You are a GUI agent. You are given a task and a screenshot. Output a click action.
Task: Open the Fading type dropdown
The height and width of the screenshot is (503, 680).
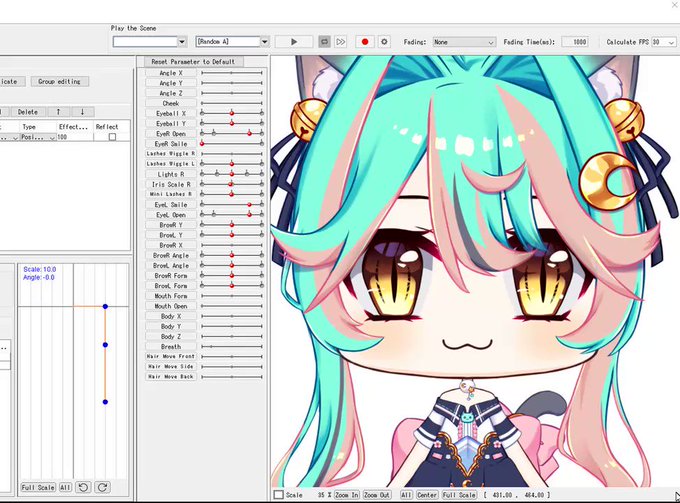464,42
